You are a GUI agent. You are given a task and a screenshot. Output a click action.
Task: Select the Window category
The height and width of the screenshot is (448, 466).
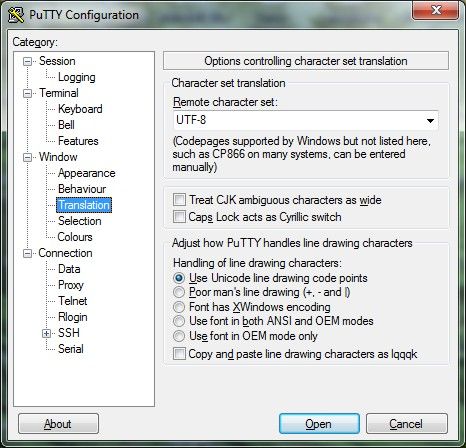click(x=58, y=157)
